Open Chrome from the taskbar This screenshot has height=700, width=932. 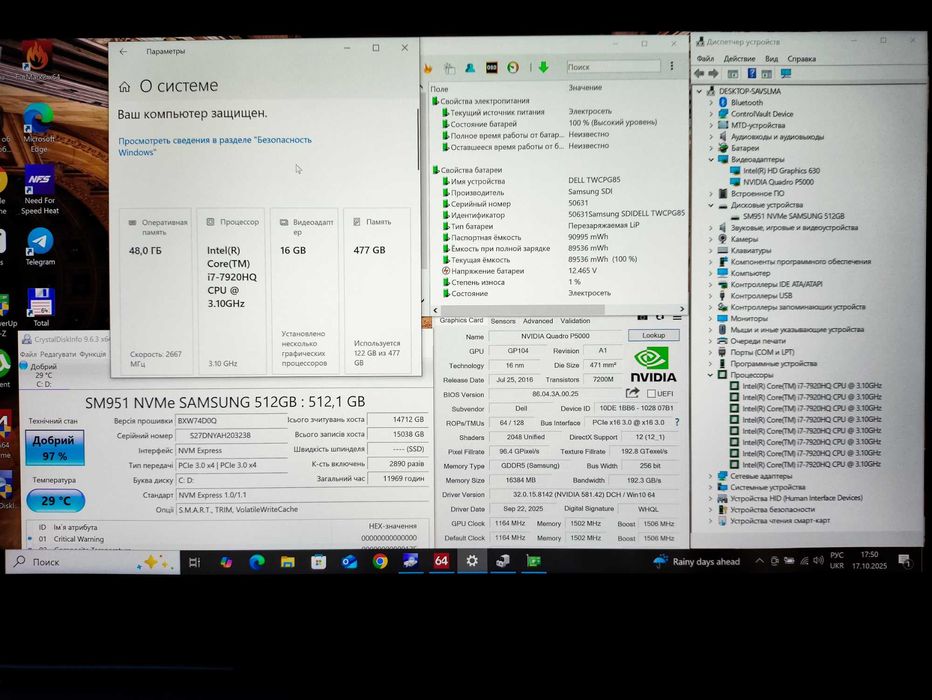point(380,561)
